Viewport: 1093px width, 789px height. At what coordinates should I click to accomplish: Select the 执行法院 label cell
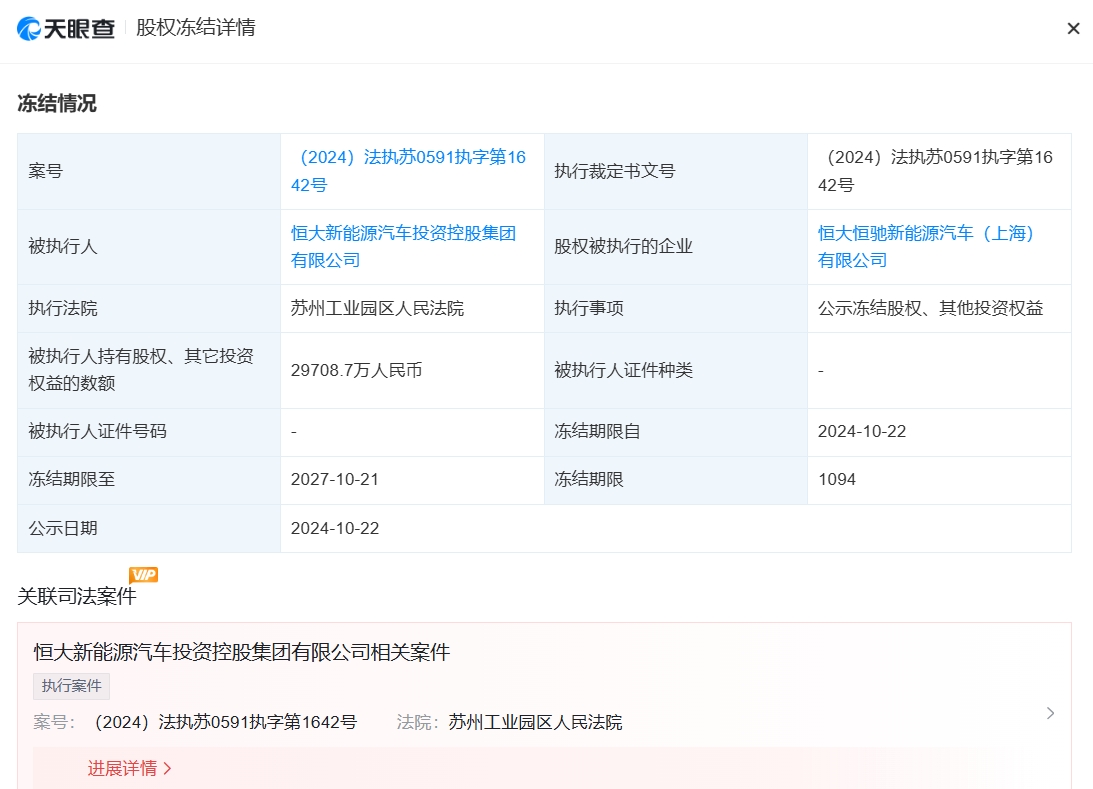[149, 308]
